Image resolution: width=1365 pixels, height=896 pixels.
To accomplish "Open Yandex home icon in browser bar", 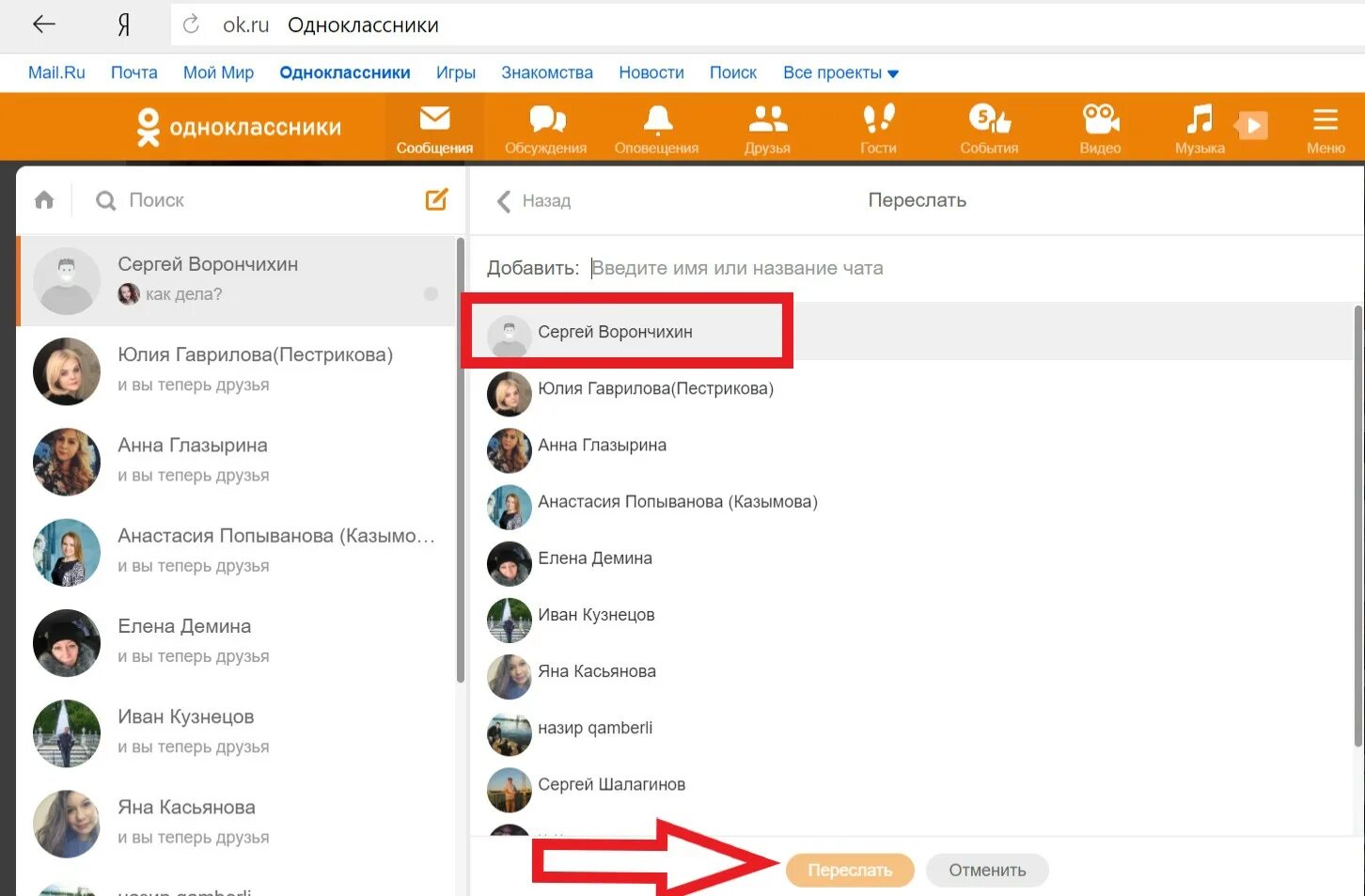I will 123,25.
